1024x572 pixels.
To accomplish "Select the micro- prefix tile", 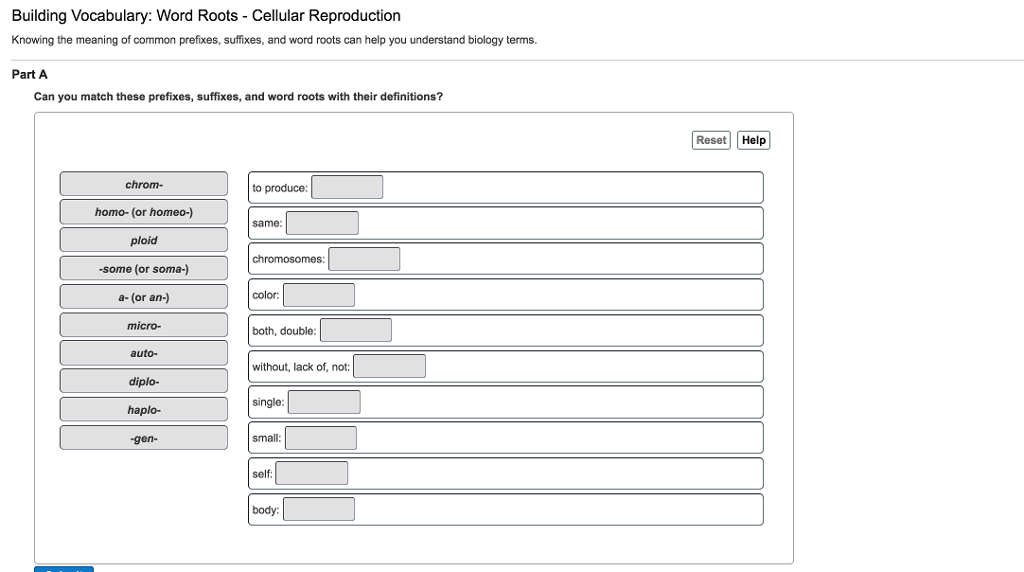I will [144, 325].
